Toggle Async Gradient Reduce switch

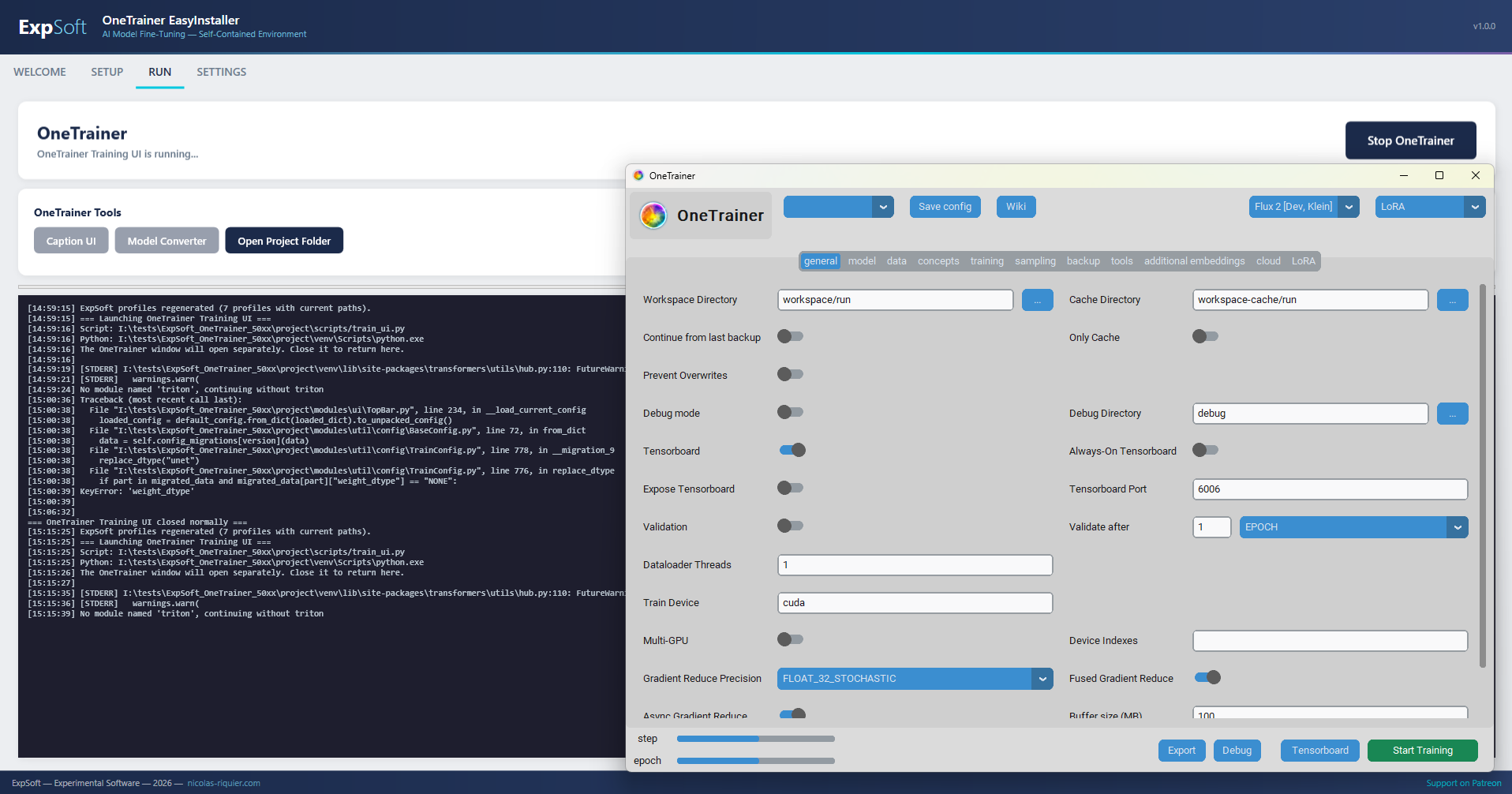(x=792, y=713)
